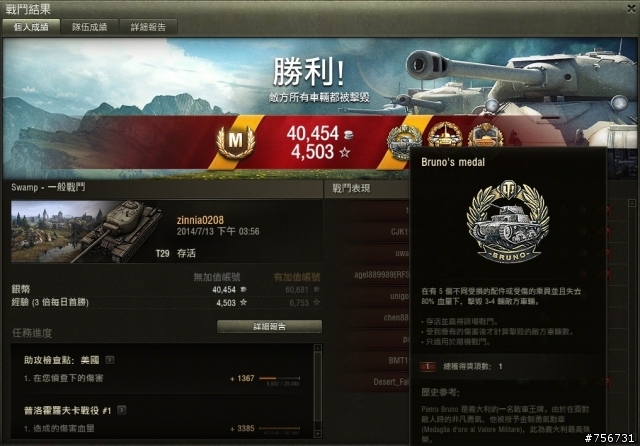Viewport: 640px width, 446px height.
Task: Click the Bruno's medal icon in banner
Action: click(x=404, y=141)
